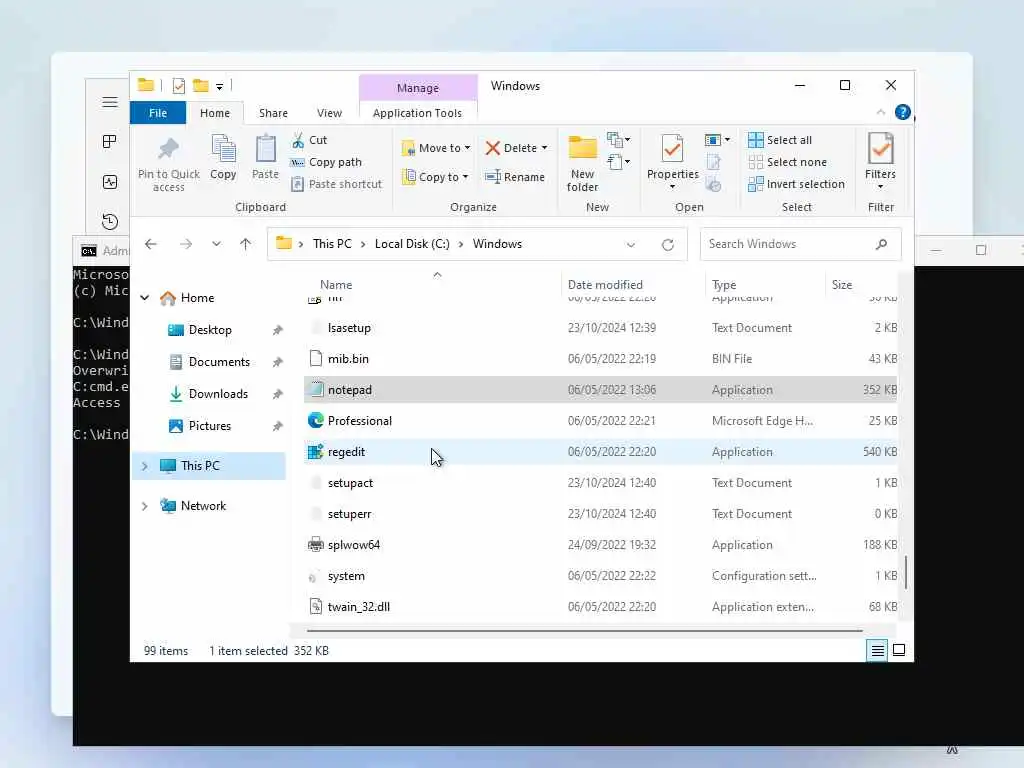Click hamburger menu in background window
This screenshot has height=768, width=1024.
110,102
